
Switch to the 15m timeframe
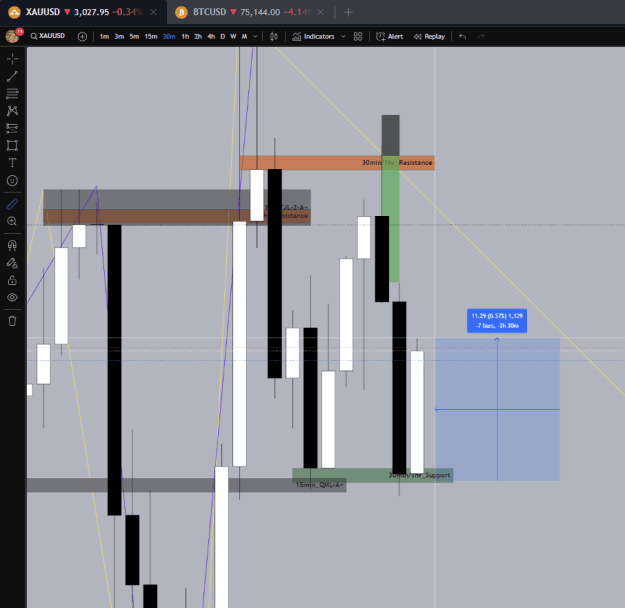click(x=151, y=37)
